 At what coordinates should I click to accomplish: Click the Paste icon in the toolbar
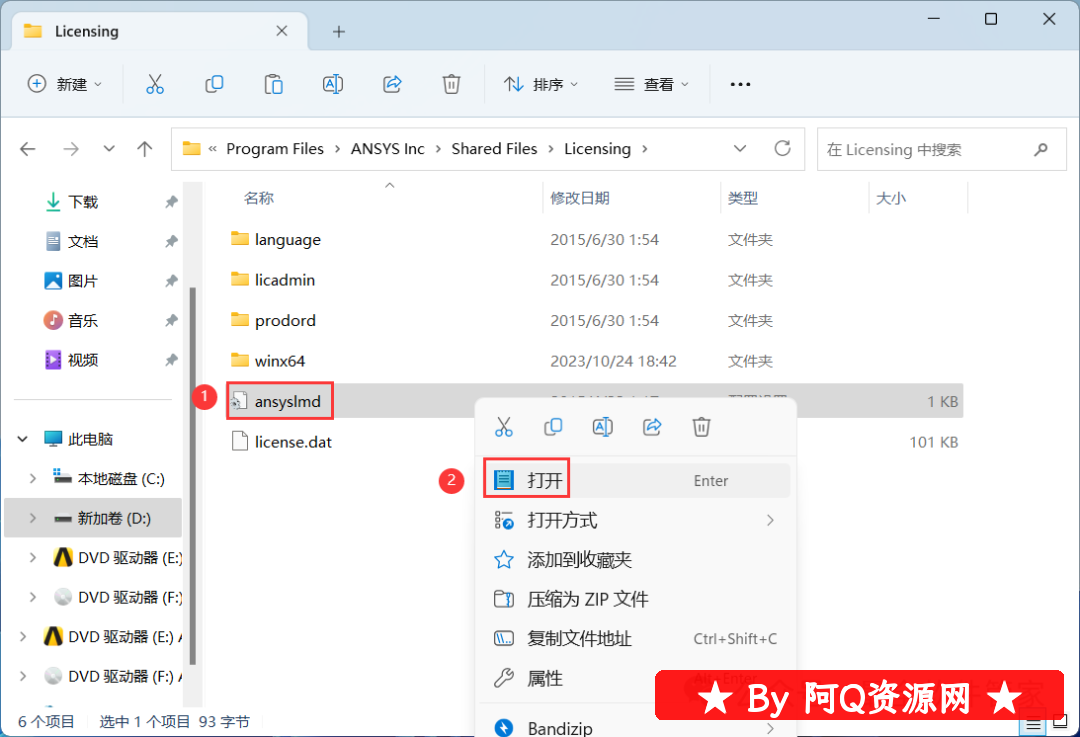273,84
